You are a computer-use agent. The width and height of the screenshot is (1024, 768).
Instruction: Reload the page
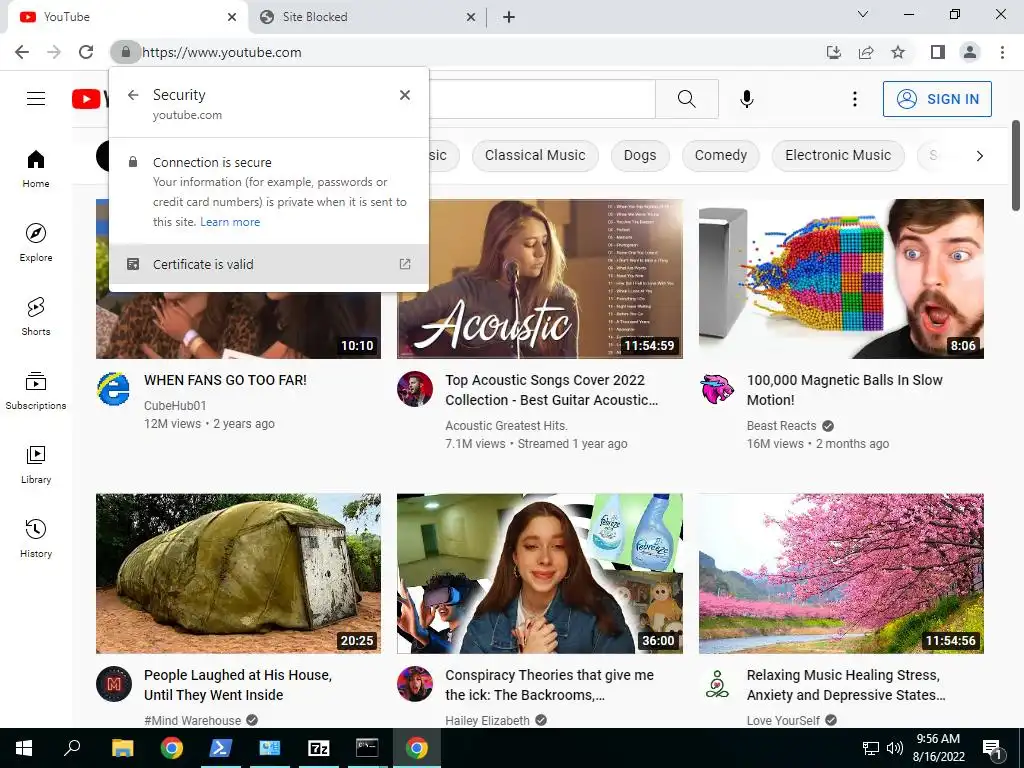pos(86,52)
